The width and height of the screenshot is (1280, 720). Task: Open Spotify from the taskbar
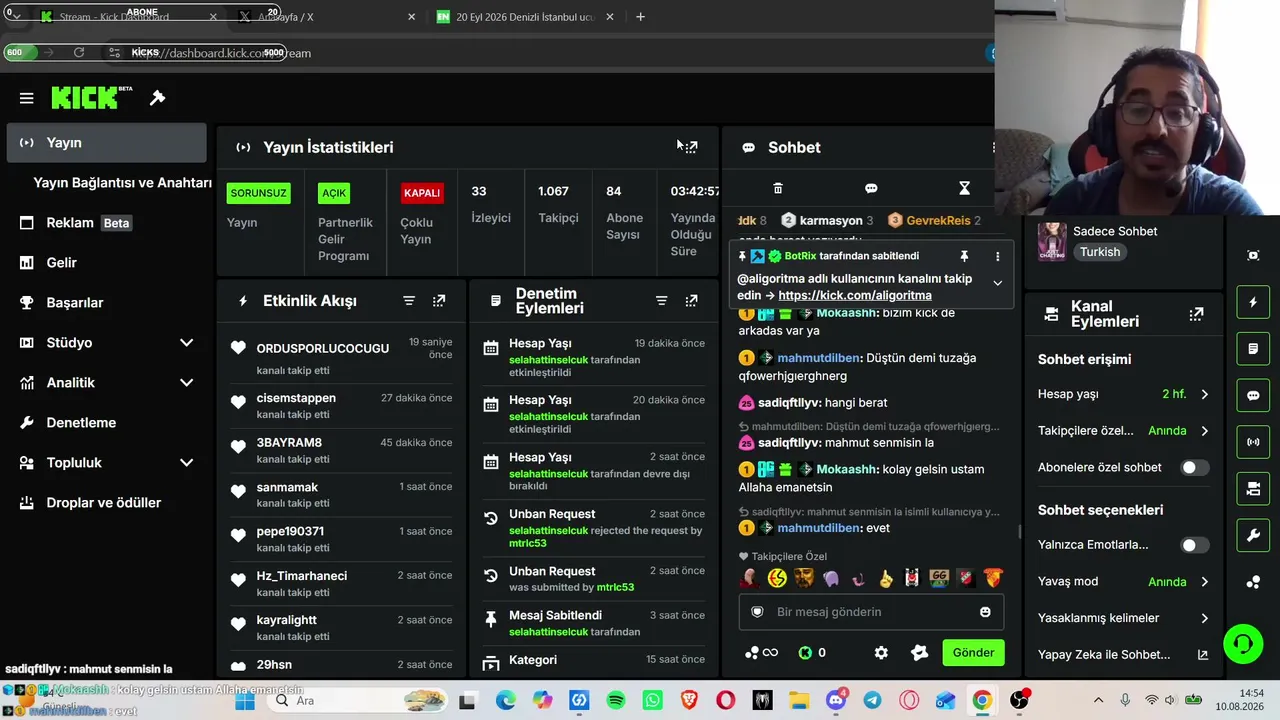click(616, 701)
